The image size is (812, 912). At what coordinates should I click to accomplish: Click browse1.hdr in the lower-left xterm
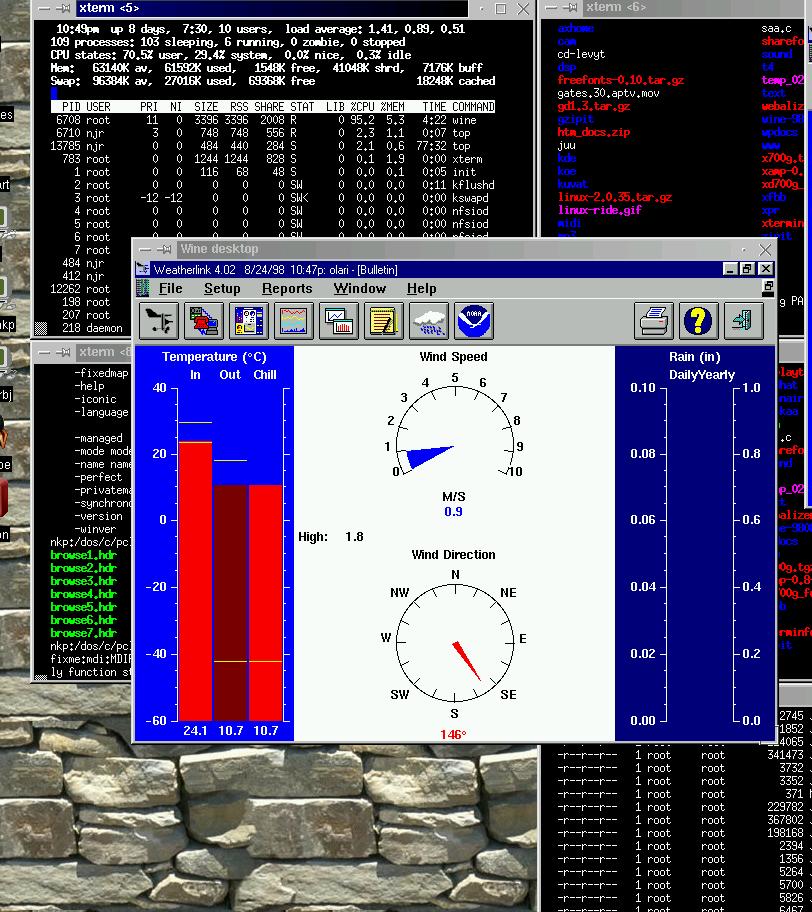pyautogui.click(x=83, y=555)
